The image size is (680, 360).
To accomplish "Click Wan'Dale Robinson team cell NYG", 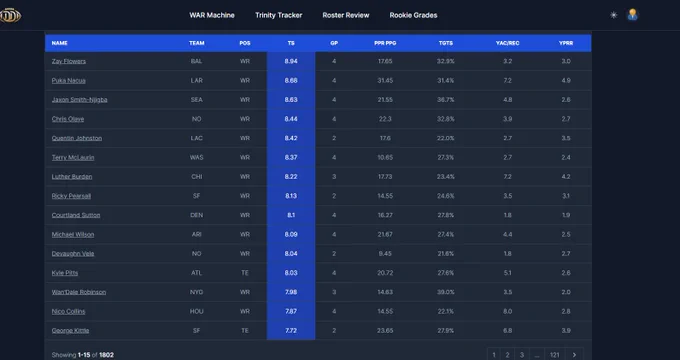I will click(x=196, y=292).
